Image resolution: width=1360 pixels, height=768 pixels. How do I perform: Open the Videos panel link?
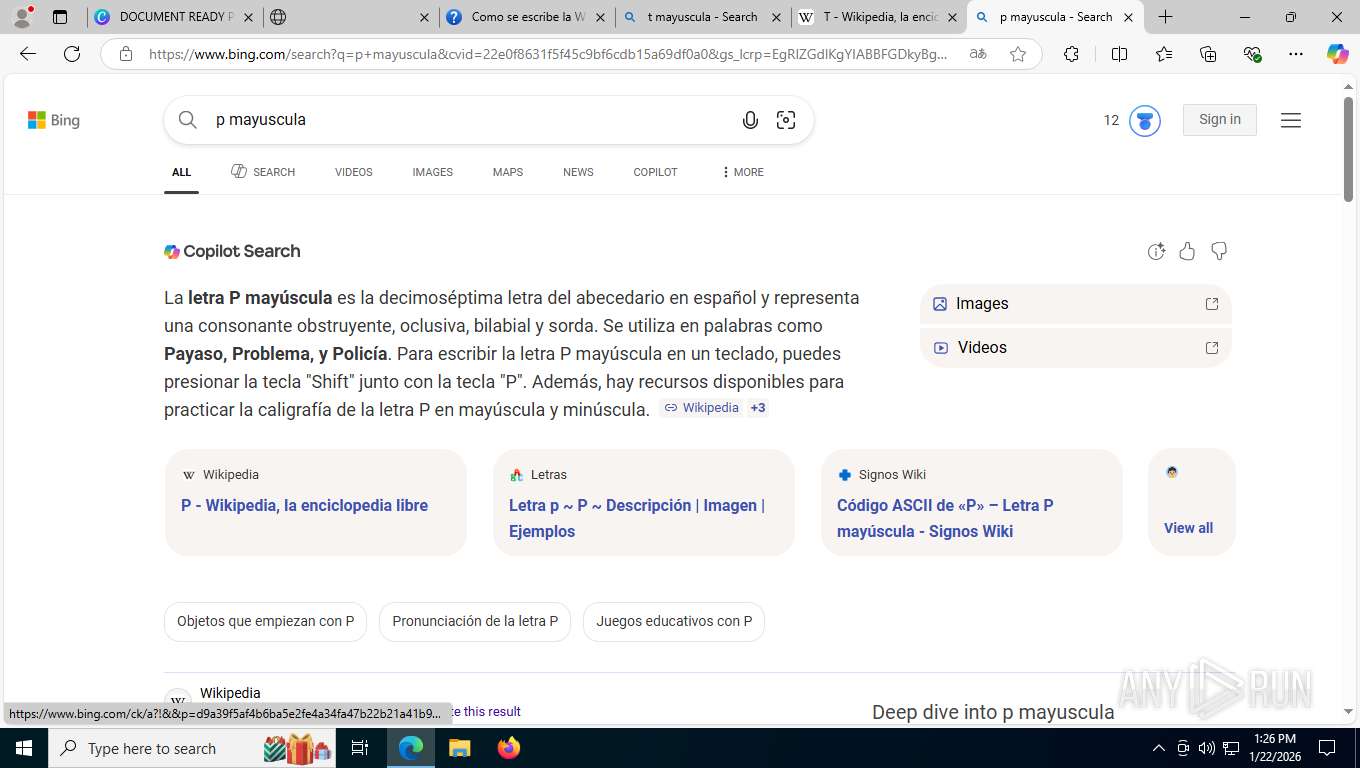pos(1075,348)
